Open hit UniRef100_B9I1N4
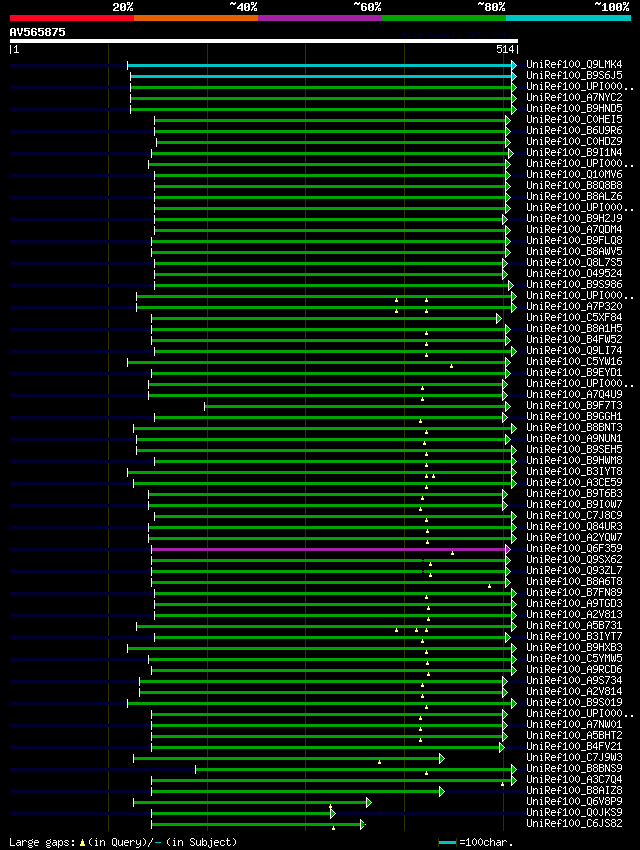640x850 pixels. (x=574, y=152)
